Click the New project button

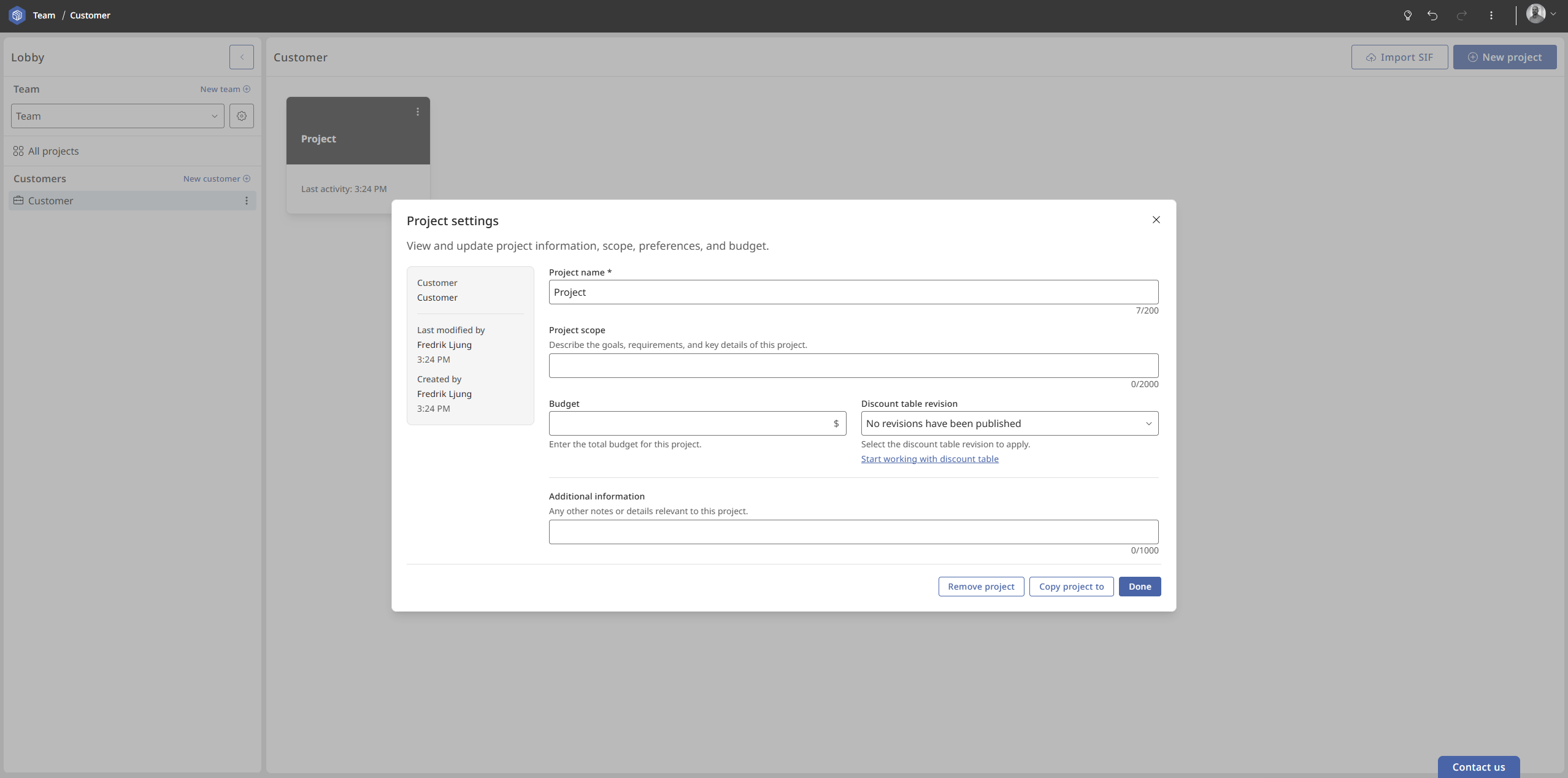(x=1505, y=57)
